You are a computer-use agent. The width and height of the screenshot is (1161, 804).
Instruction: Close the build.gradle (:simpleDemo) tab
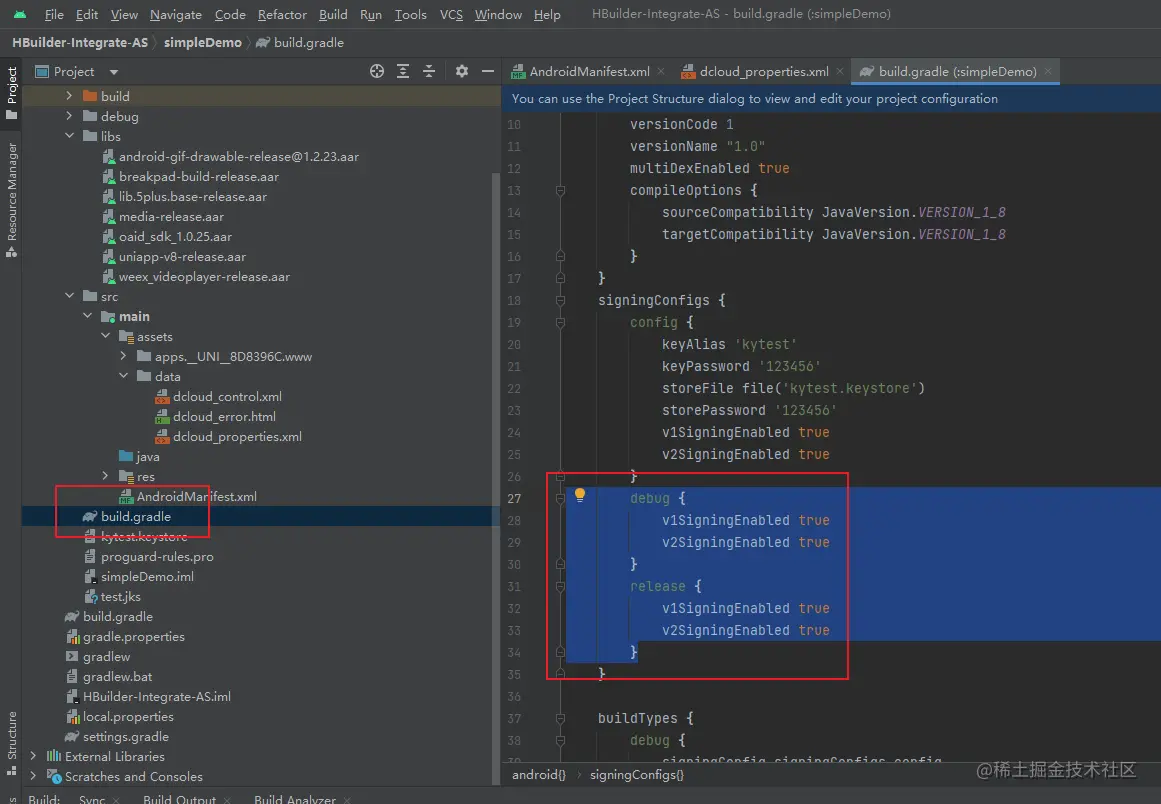(1048, 71)
